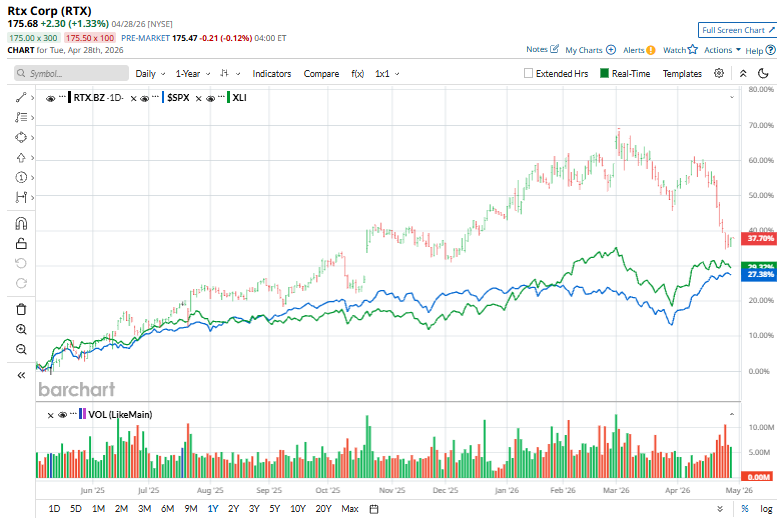Enable the Extended Hrs checkbox
The width and height of the screenshot is (777, 522).
(x=528, y=73)
